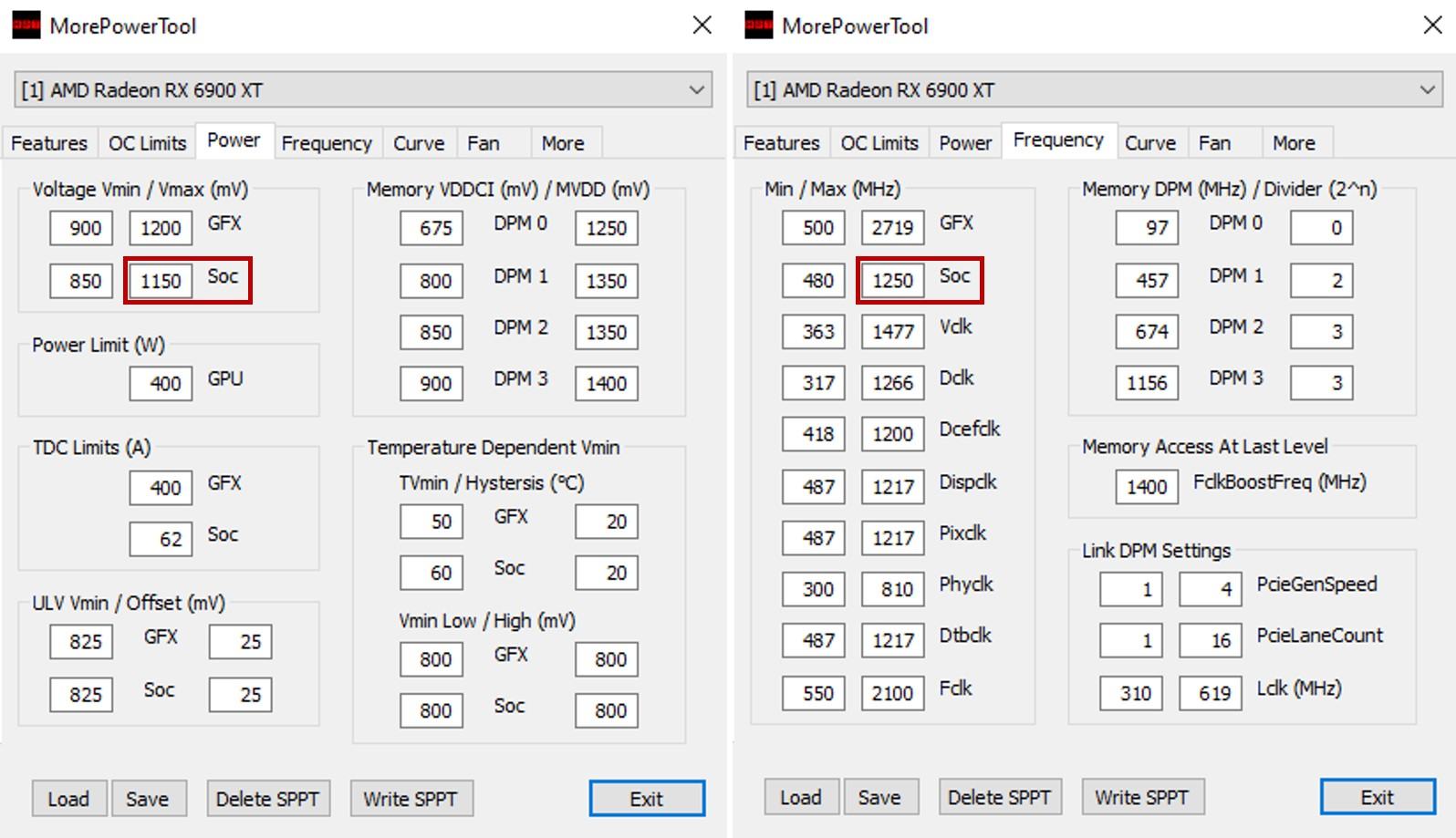Viewport: 1456px width, 838px height.
Task: Click ULV Soc offset field 25
Action: pos(241,695)
